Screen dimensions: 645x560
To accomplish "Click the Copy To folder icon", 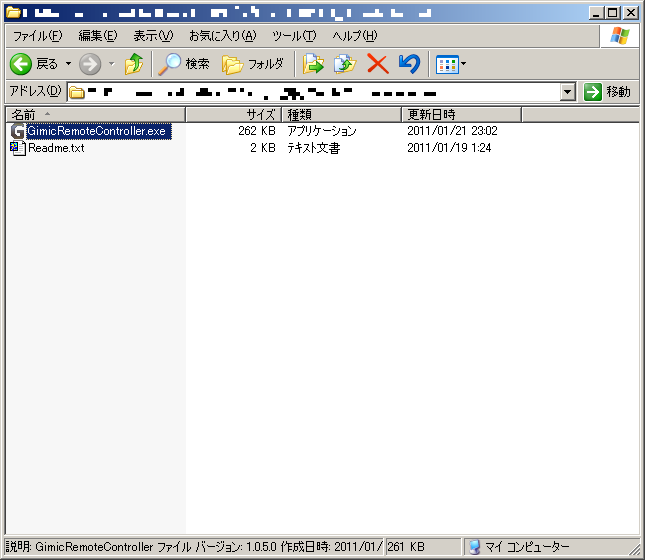I will coord(345,64).
